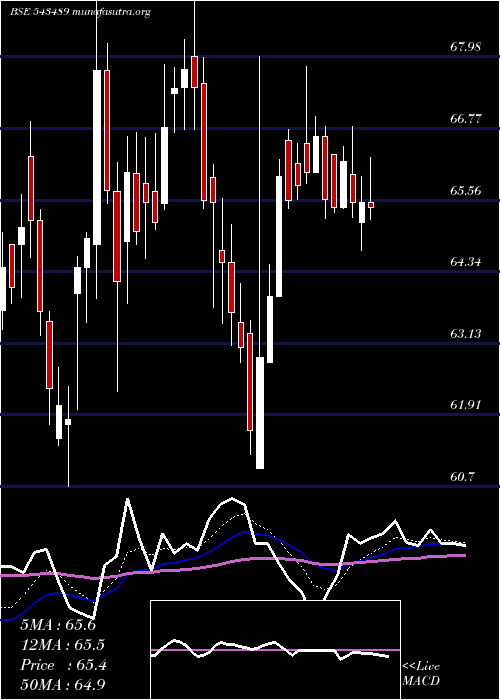Click the 64.34 price axis label
The height and width of the screenshot is (700, 500).
(x=466, y=261)
